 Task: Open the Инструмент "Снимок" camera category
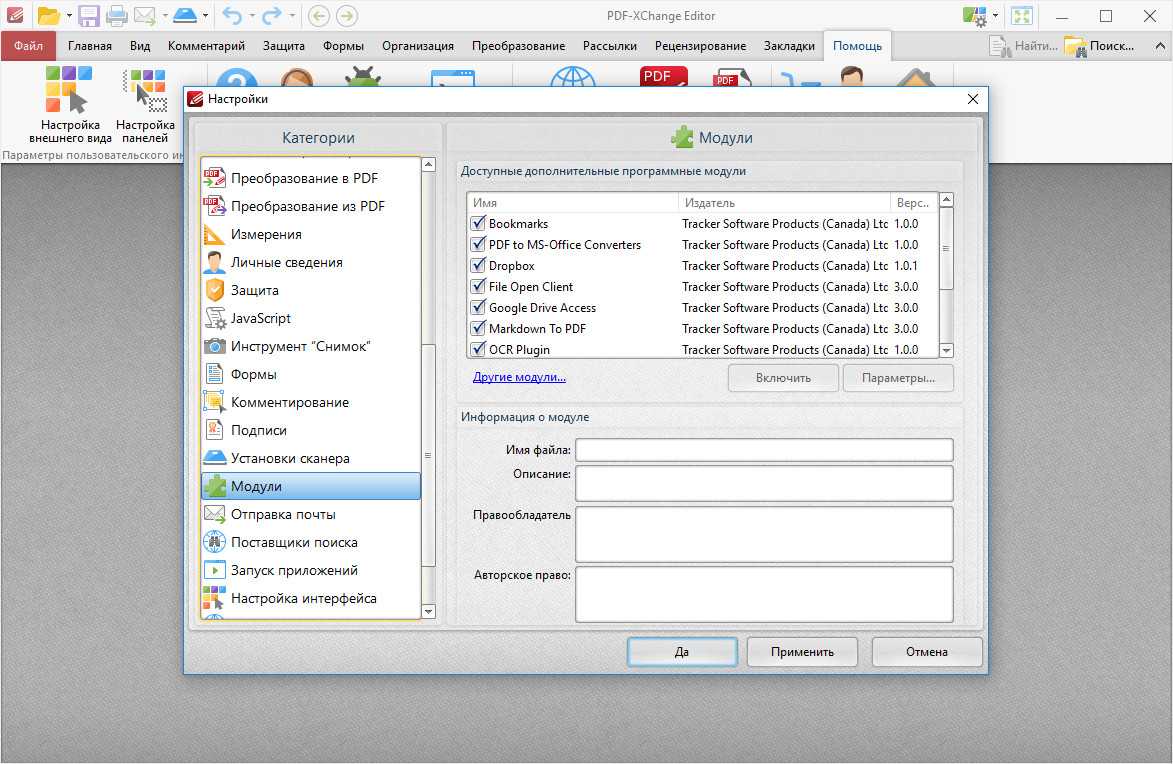pyautogui.click(x=300, y=346)
